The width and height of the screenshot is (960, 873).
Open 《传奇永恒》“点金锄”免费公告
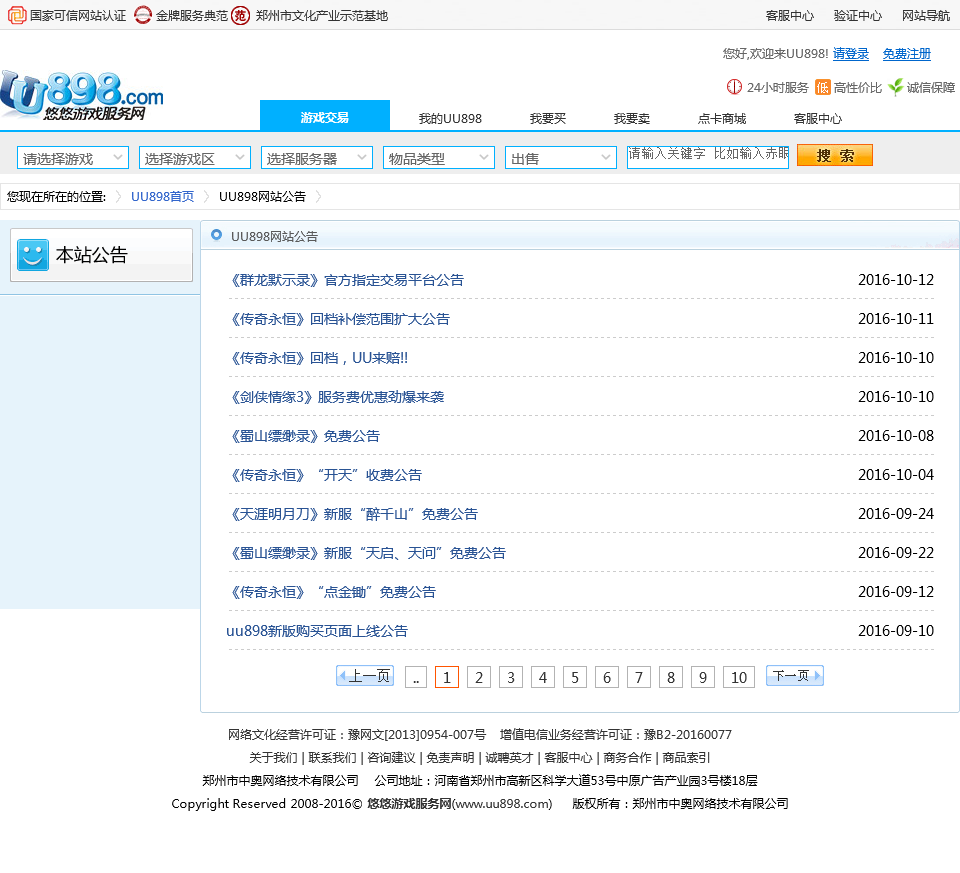331,593
